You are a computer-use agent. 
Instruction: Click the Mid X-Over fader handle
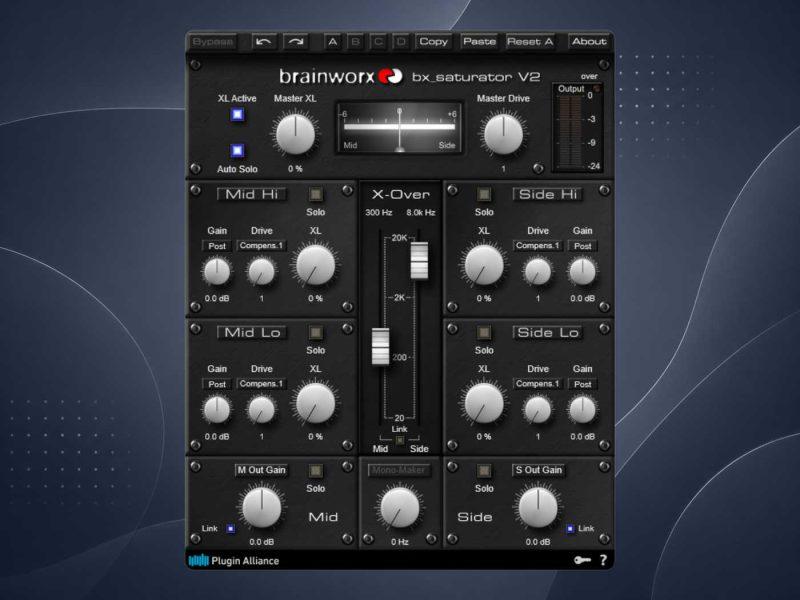point(381,347)
